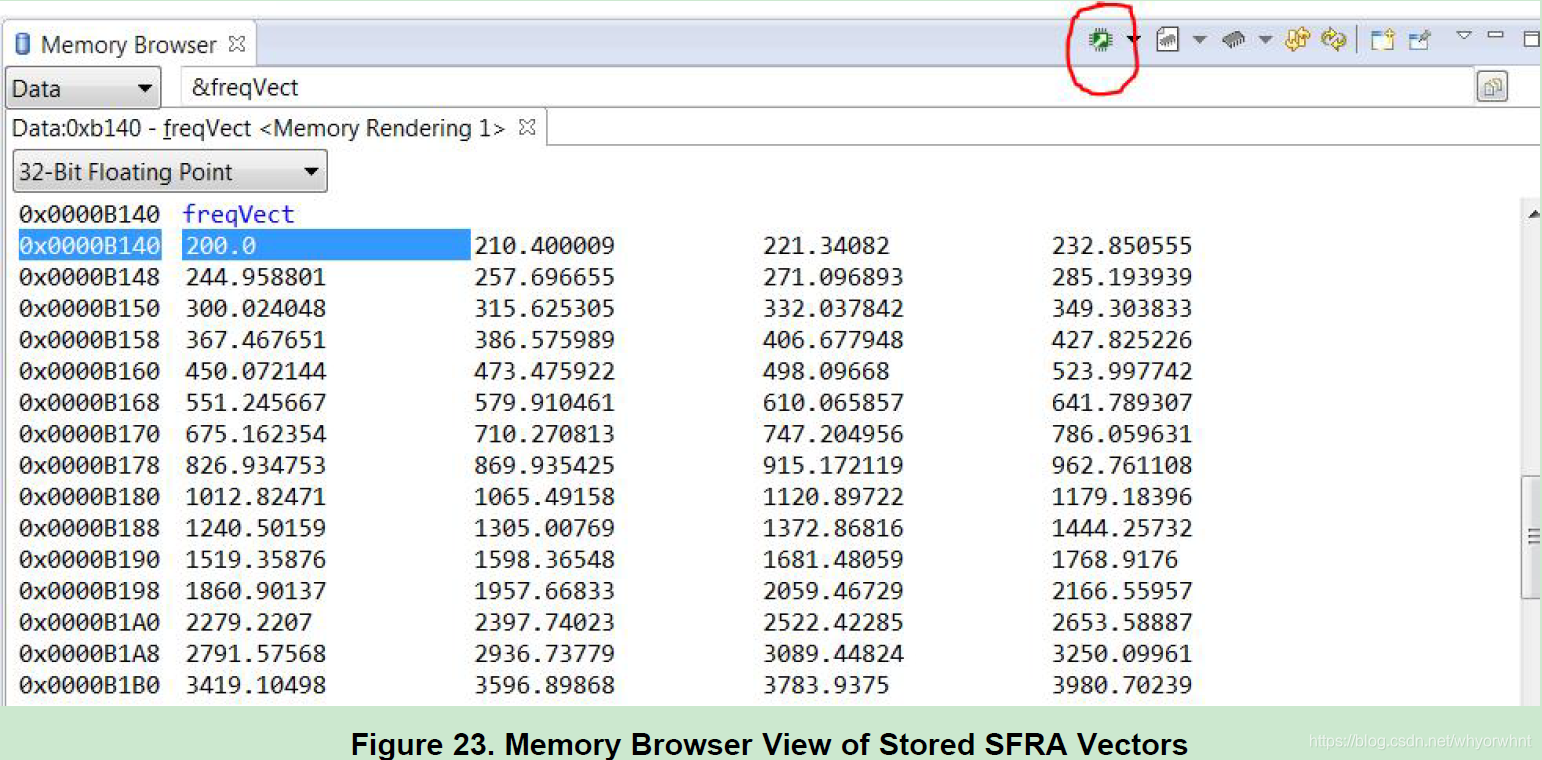Click address 0x0000B150

click(90, 308)
